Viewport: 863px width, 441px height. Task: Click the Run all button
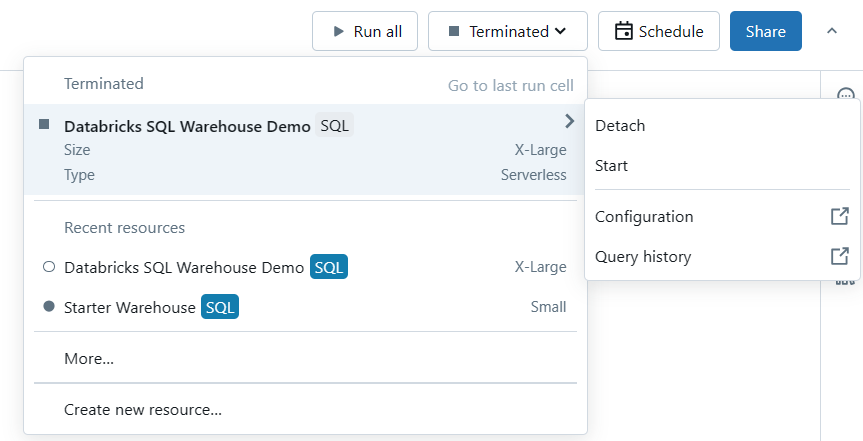click(365, 31)
